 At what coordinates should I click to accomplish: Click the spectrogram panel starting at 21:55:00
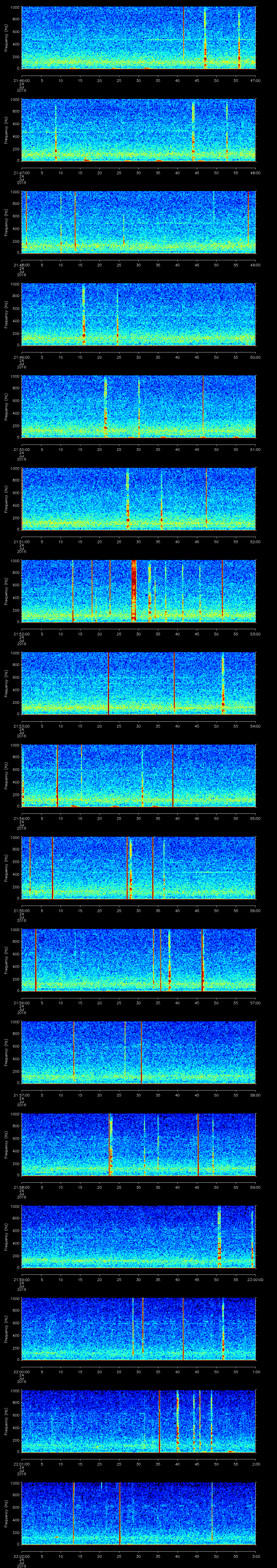coord(139,868)
